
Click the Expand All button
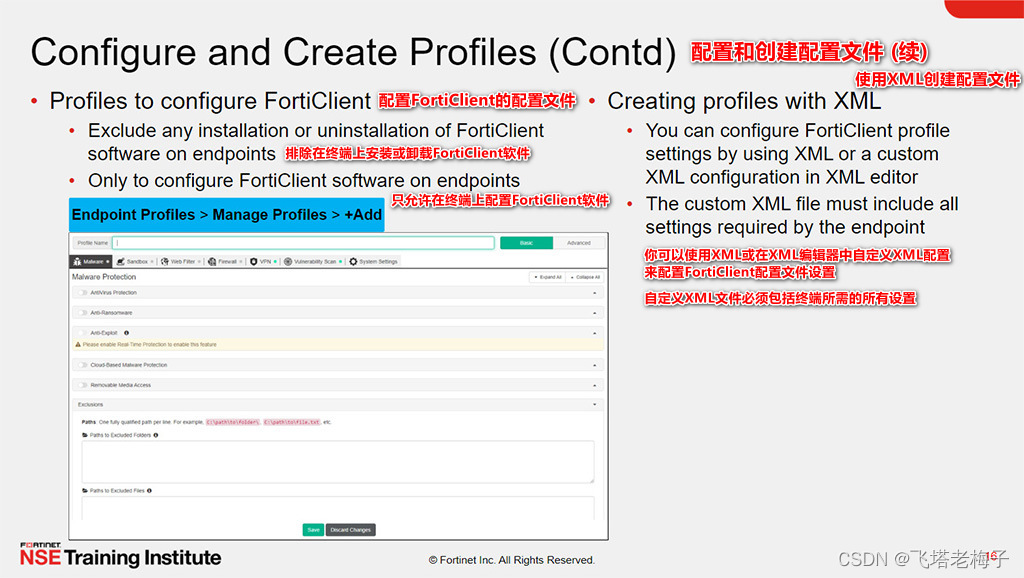point(547,277)
